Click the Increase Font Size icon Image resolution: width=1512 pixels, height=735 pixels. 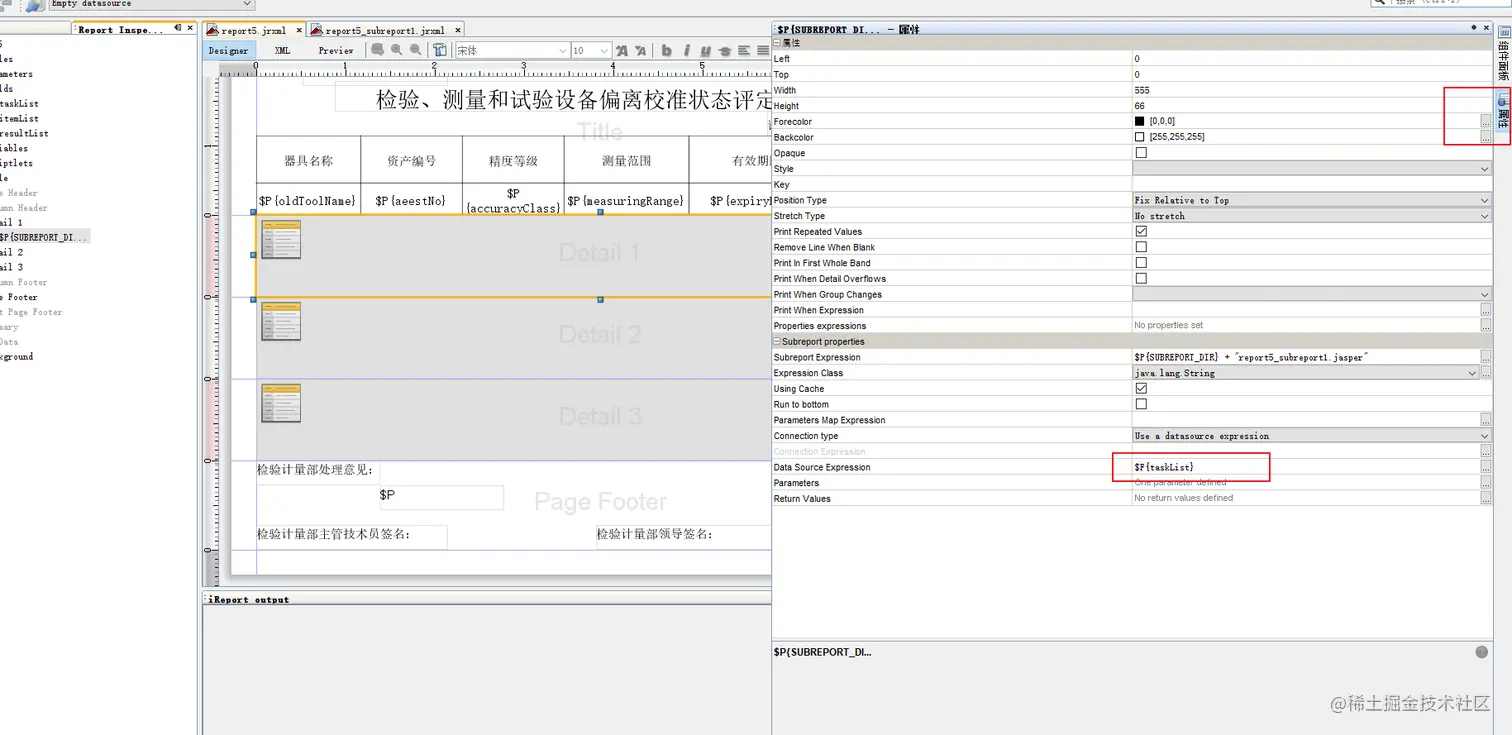[621, 50]
